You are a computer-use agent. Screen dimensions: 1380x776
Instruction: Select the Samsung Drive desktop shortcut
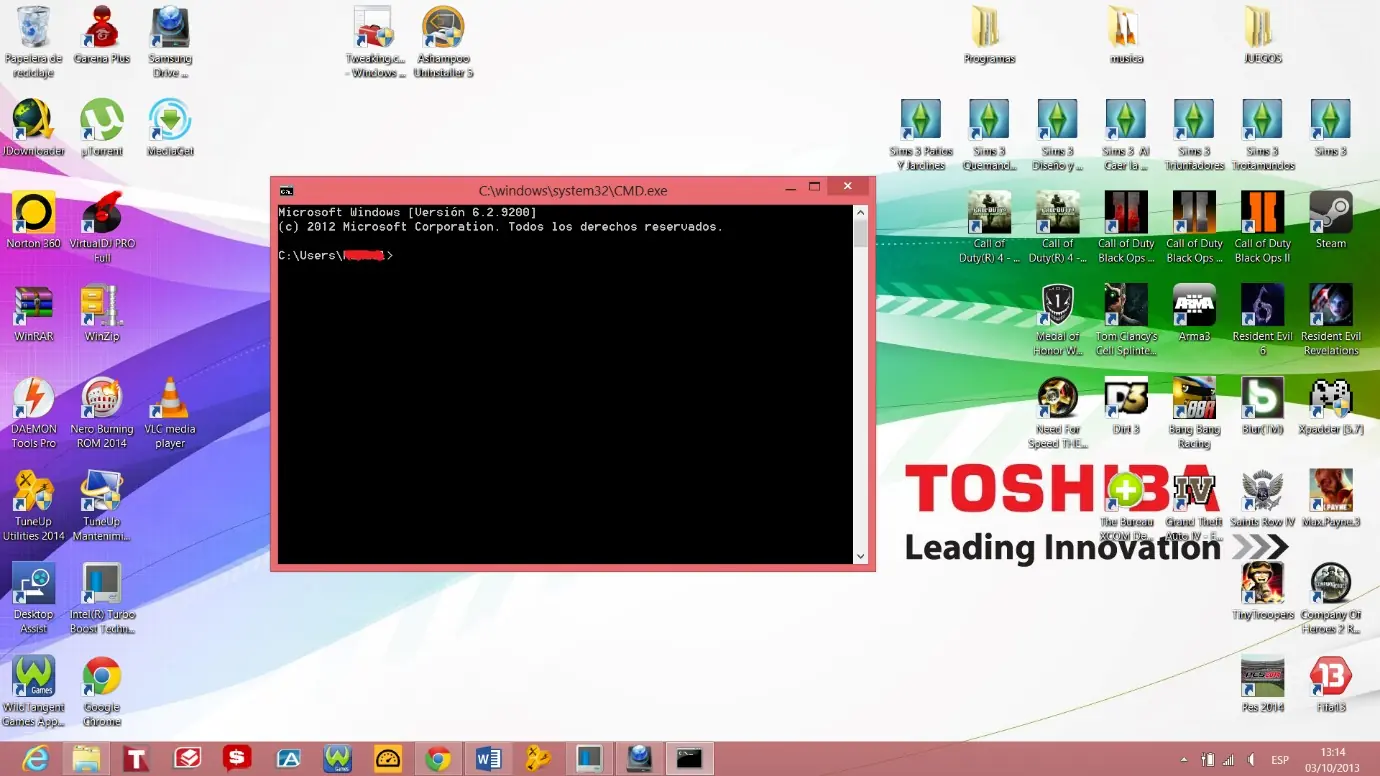[170, 42]
